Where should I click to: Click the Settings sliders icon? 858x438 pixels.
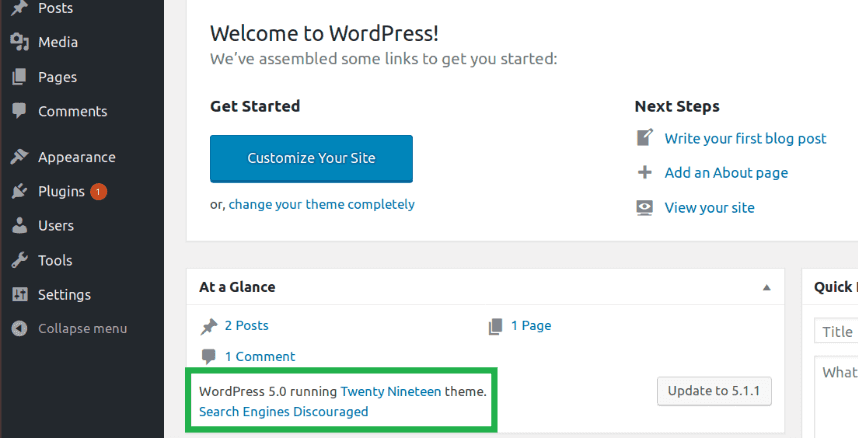click(x=19, y=295)
